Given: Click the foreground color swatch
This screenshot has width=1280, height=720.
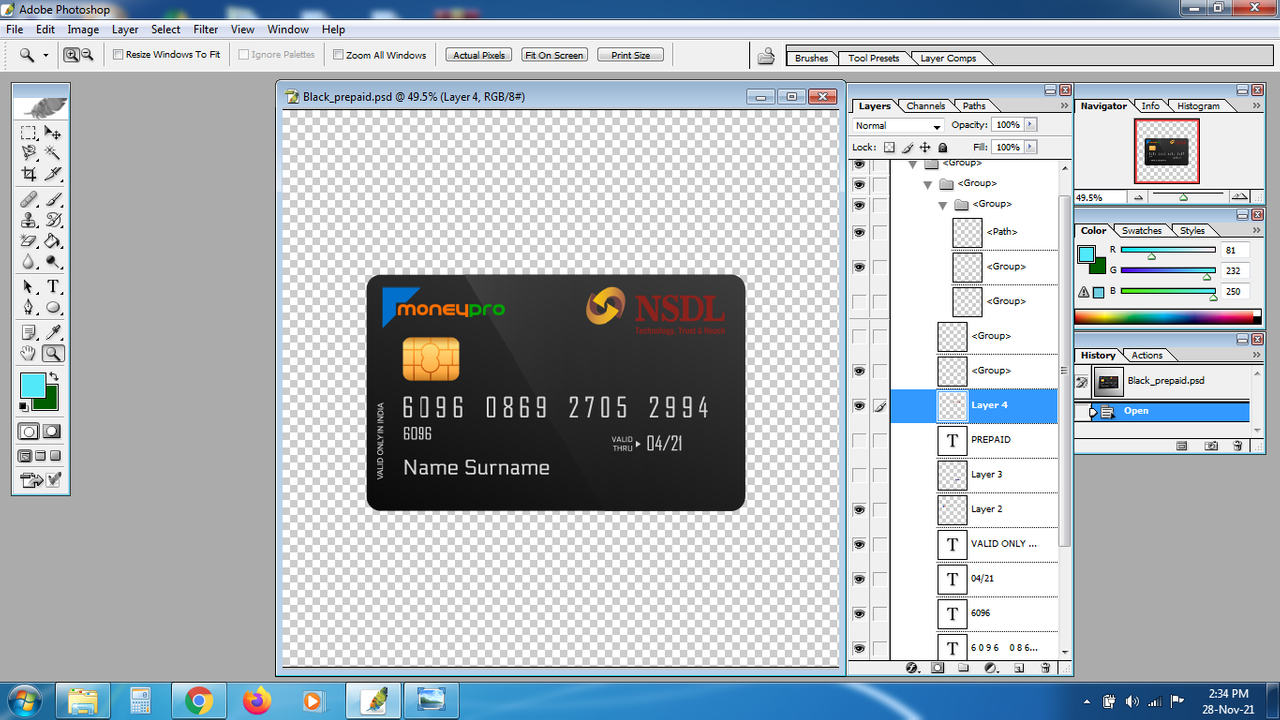Looking at the screenshot, I should click(x=33, y=385).
